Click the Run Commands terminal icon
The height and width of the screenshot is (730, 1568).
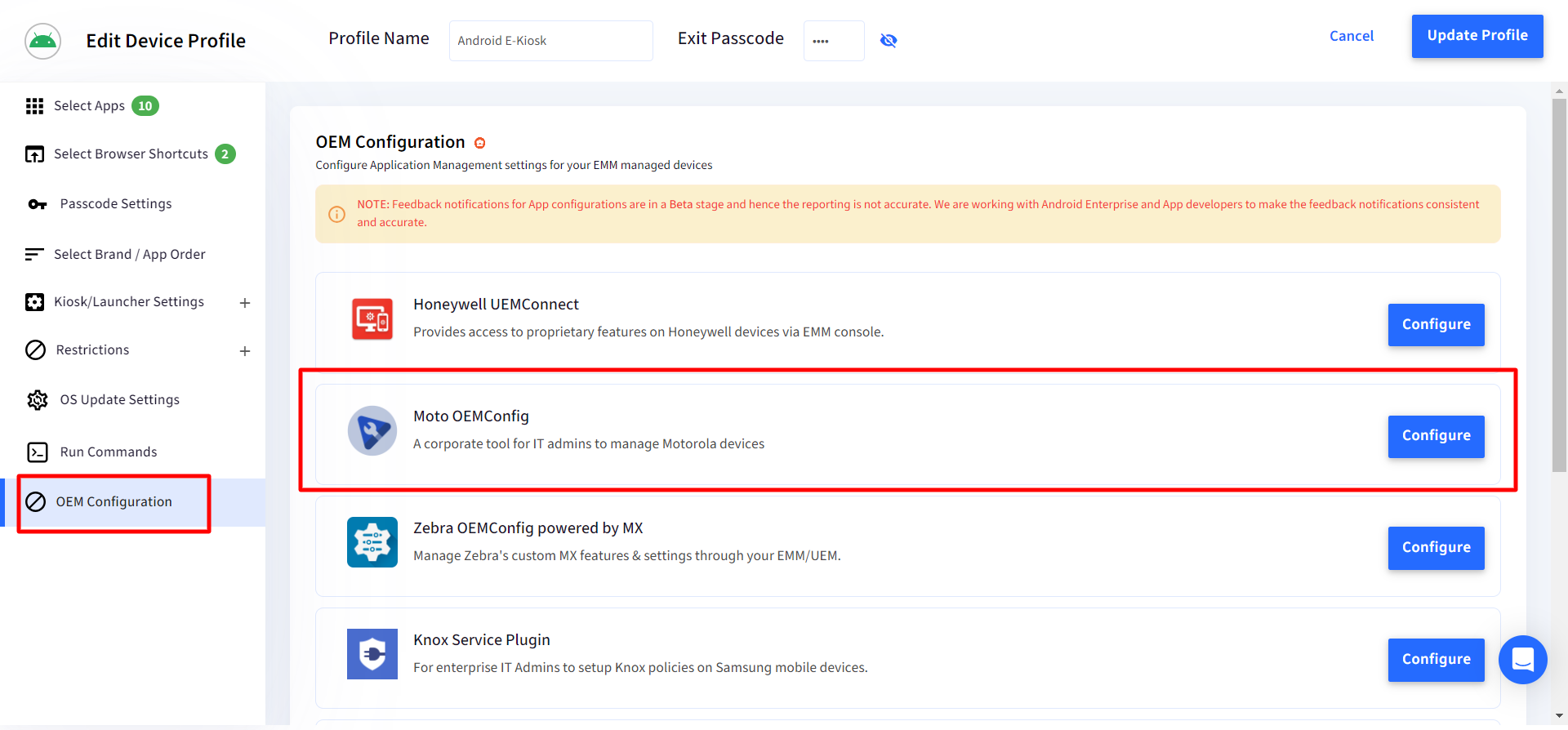(38, 452)
